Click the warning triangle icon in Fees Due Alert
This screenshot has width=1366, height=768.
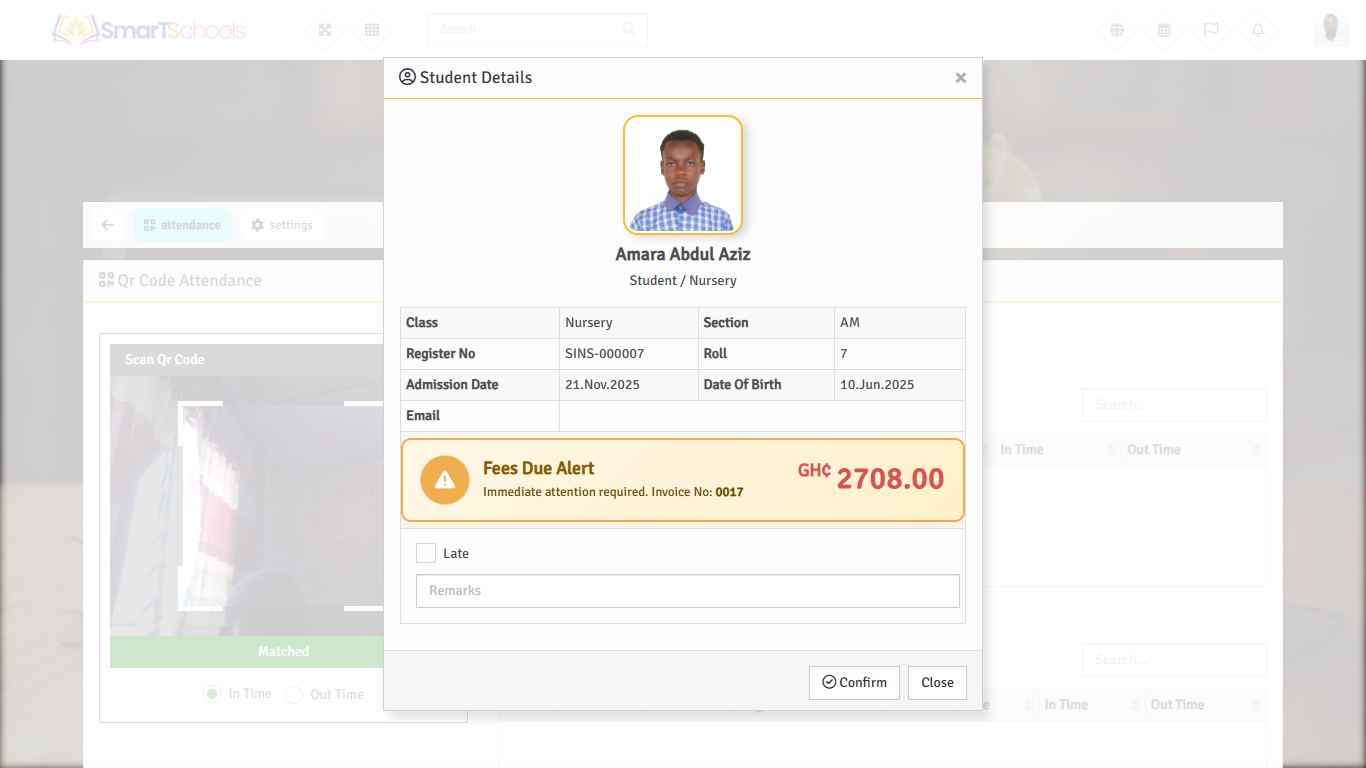(x=445, y=480)
